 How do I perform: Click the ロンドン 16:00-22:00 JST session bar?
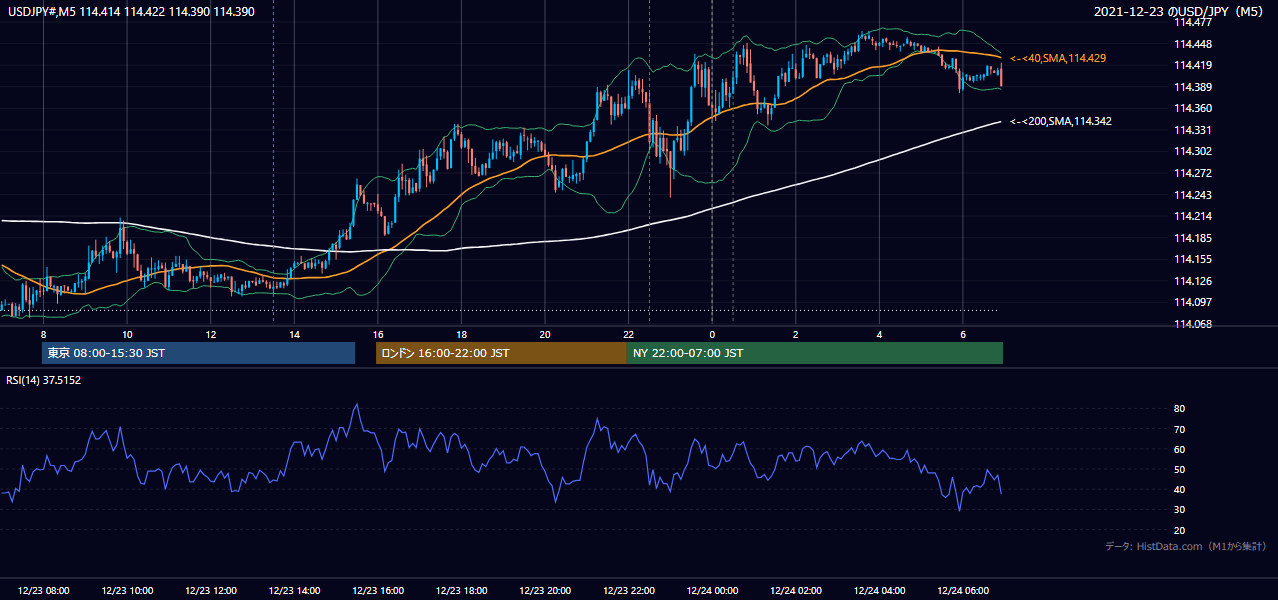pyautogui.click(x=501, y=353)
